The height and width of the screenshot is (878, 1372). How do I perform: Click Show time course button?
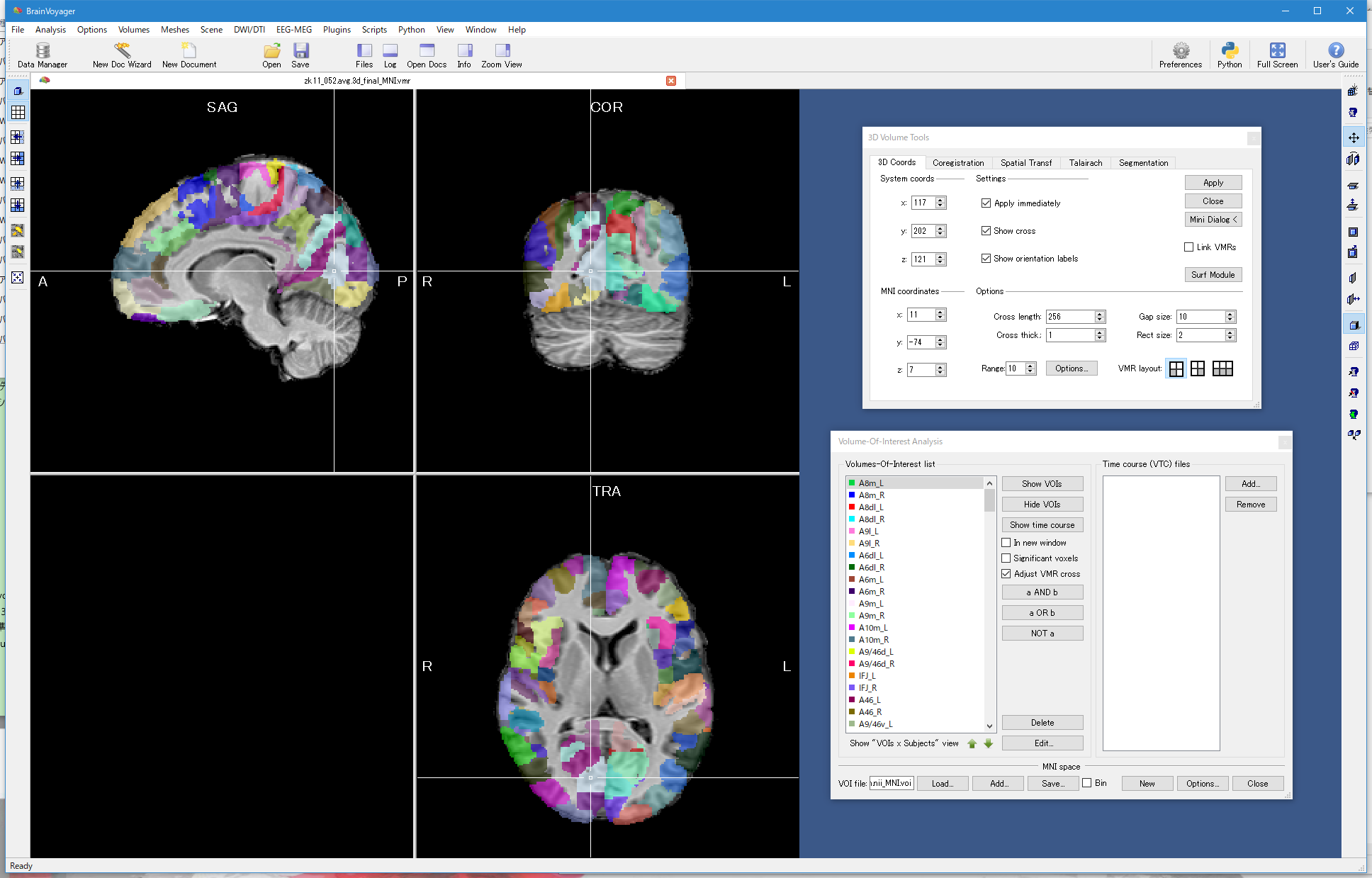coord(1042,525)
